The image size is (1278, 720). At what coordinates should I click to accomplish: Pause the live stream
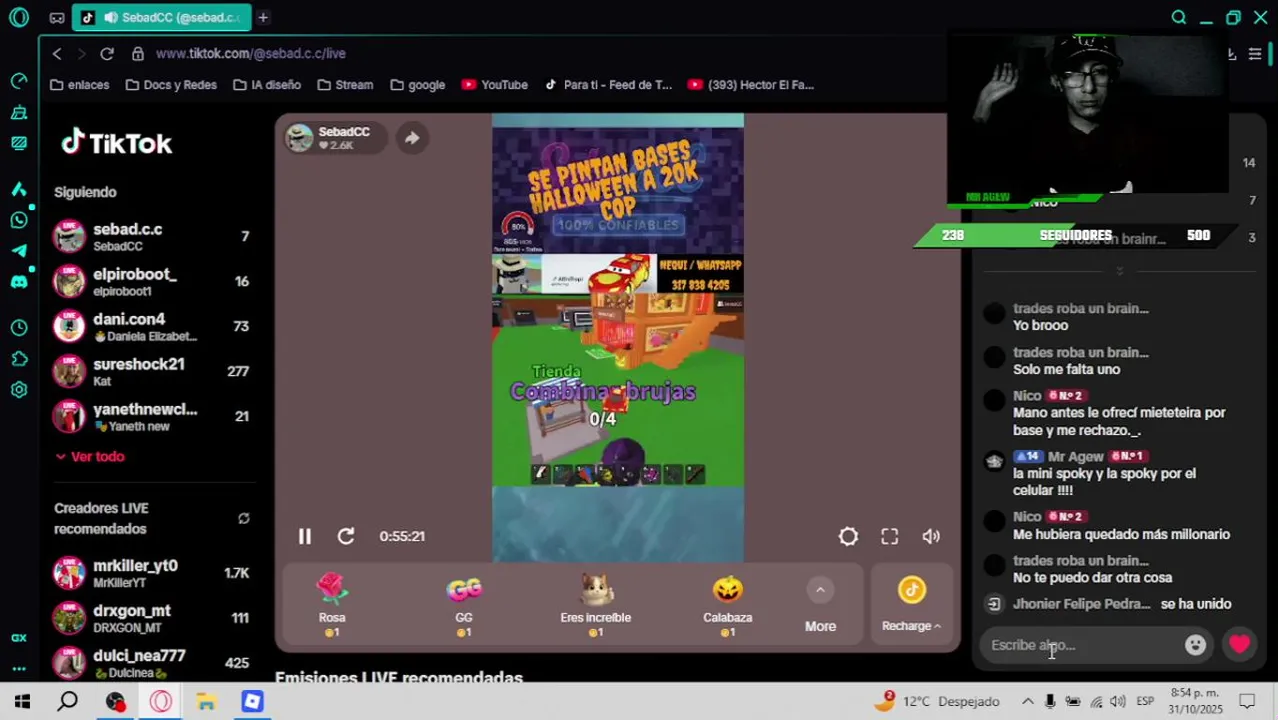(x=305, y=536)
